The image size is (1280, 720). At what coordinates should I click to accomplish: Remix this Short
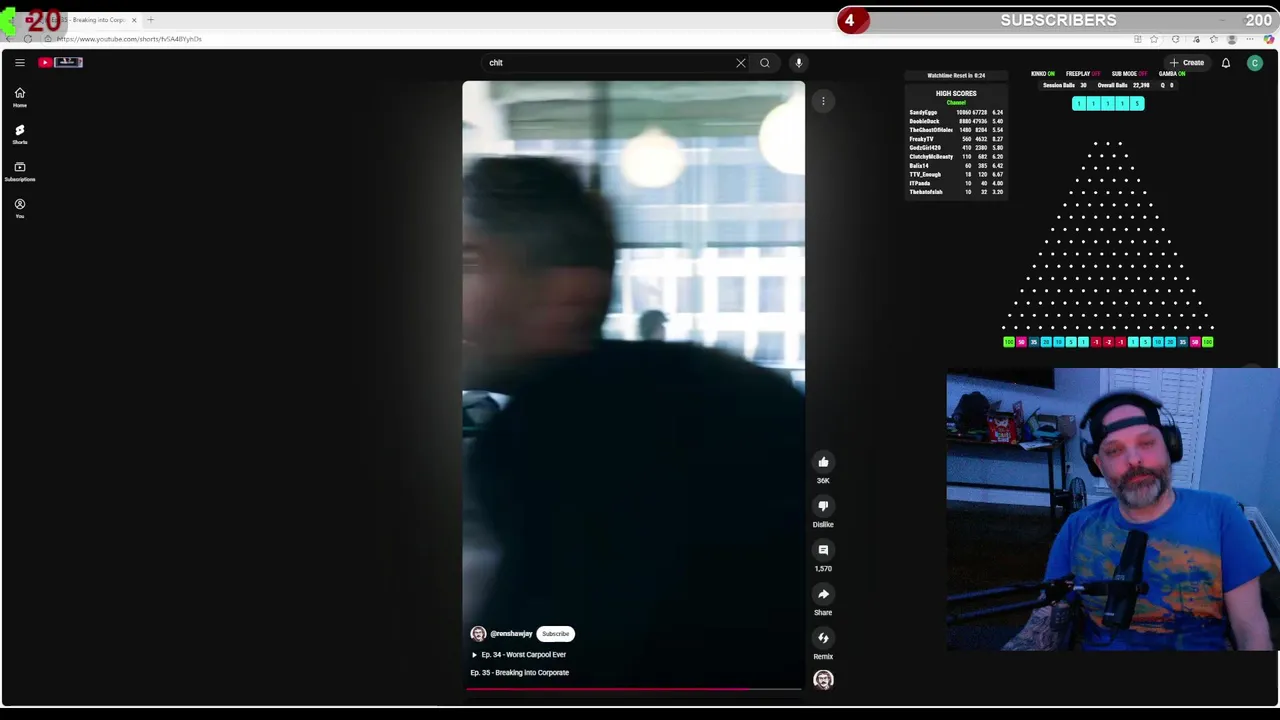pos(823,638)
